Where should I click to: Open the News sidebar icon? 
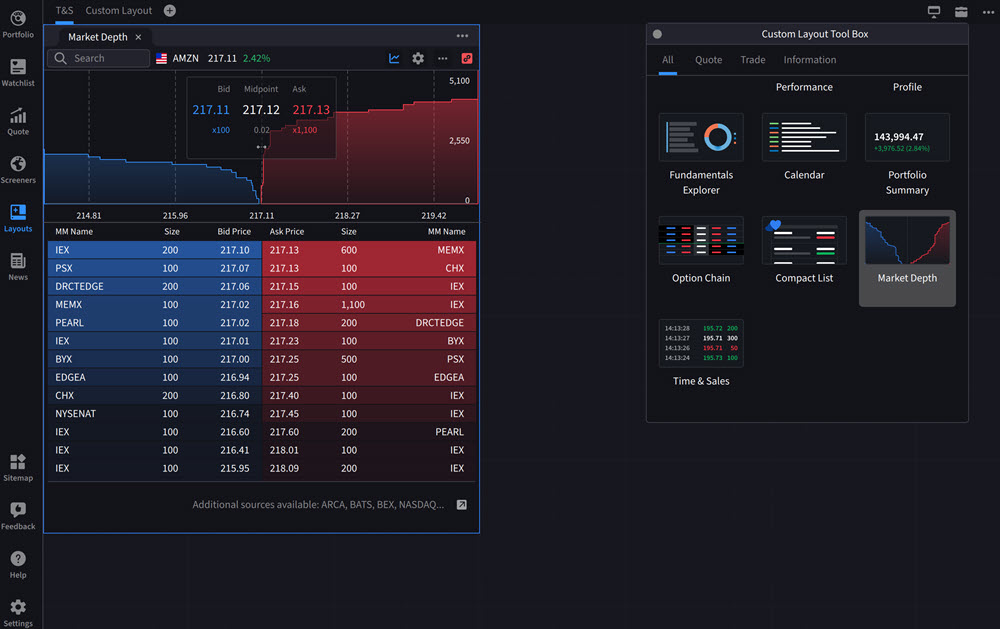pyautogui.click(x=18, y=266)
